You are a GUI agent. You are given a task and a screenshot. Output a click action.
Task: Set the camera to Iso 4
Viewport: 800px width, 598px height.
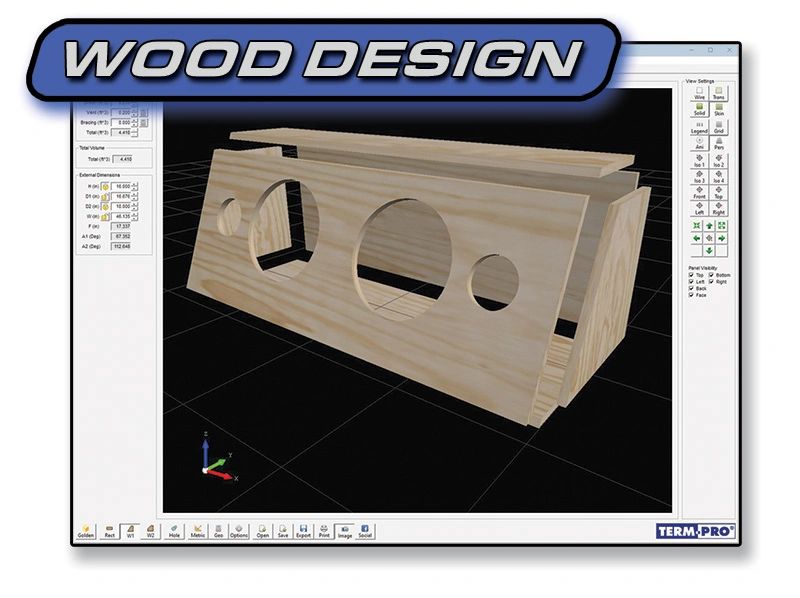point(718,177)
